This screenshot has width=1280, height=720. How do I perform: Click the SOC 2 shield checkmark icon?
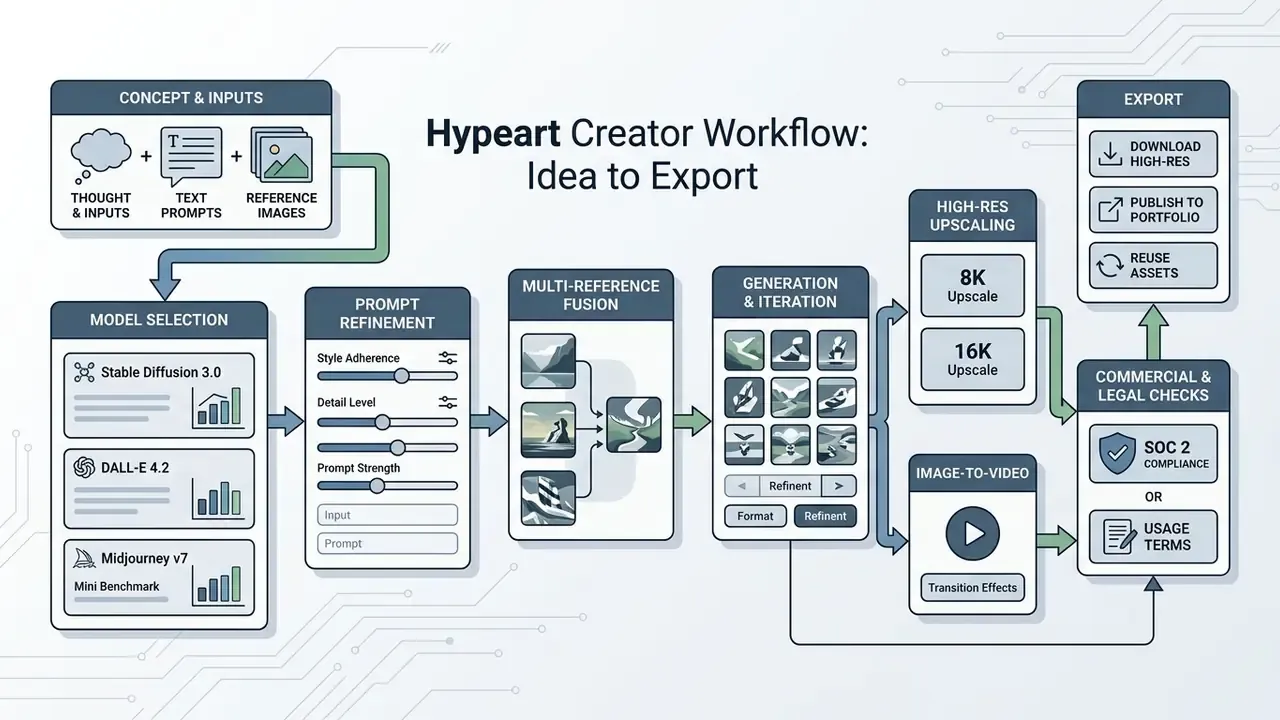(x=1116, y=455)
